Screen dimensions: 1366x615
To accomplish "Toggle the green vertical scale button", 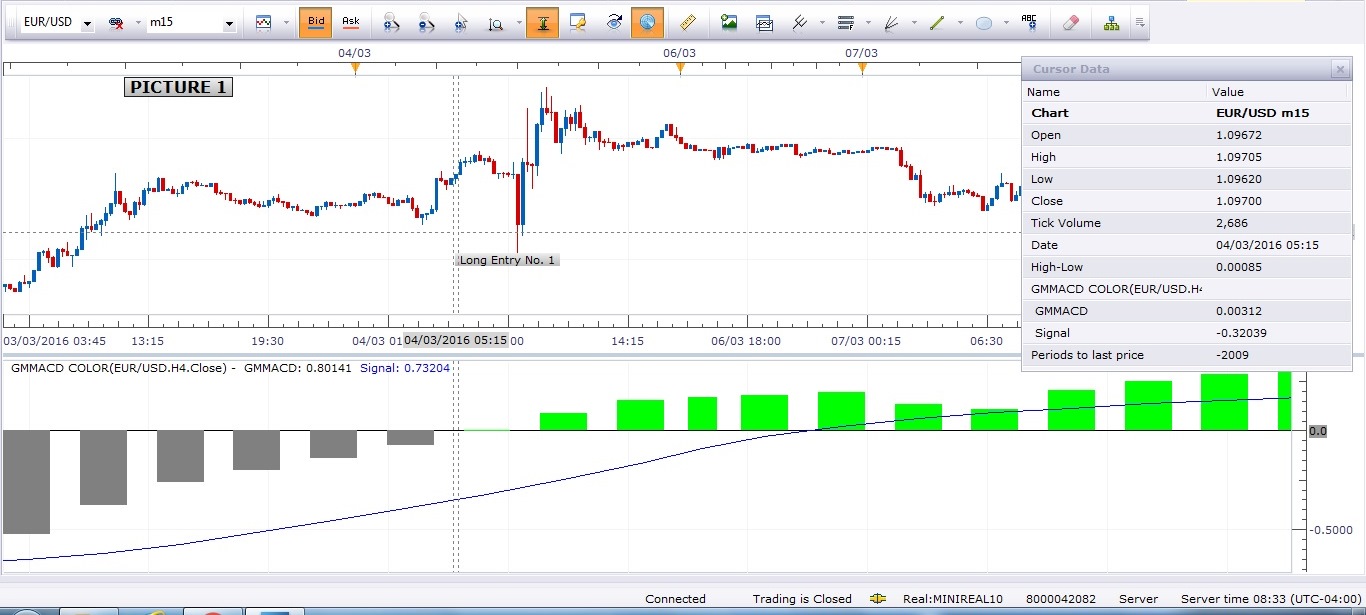I will pos(543,22).
